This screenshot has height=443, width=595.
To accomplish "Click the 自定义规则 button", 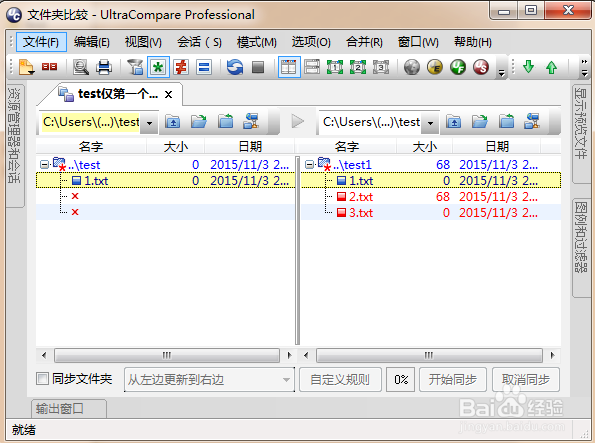I will [x=340, y=379].
